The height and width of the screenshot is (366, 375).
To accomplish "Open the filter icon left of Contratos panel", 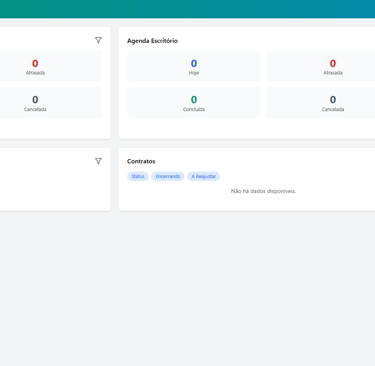I will 98,161.
